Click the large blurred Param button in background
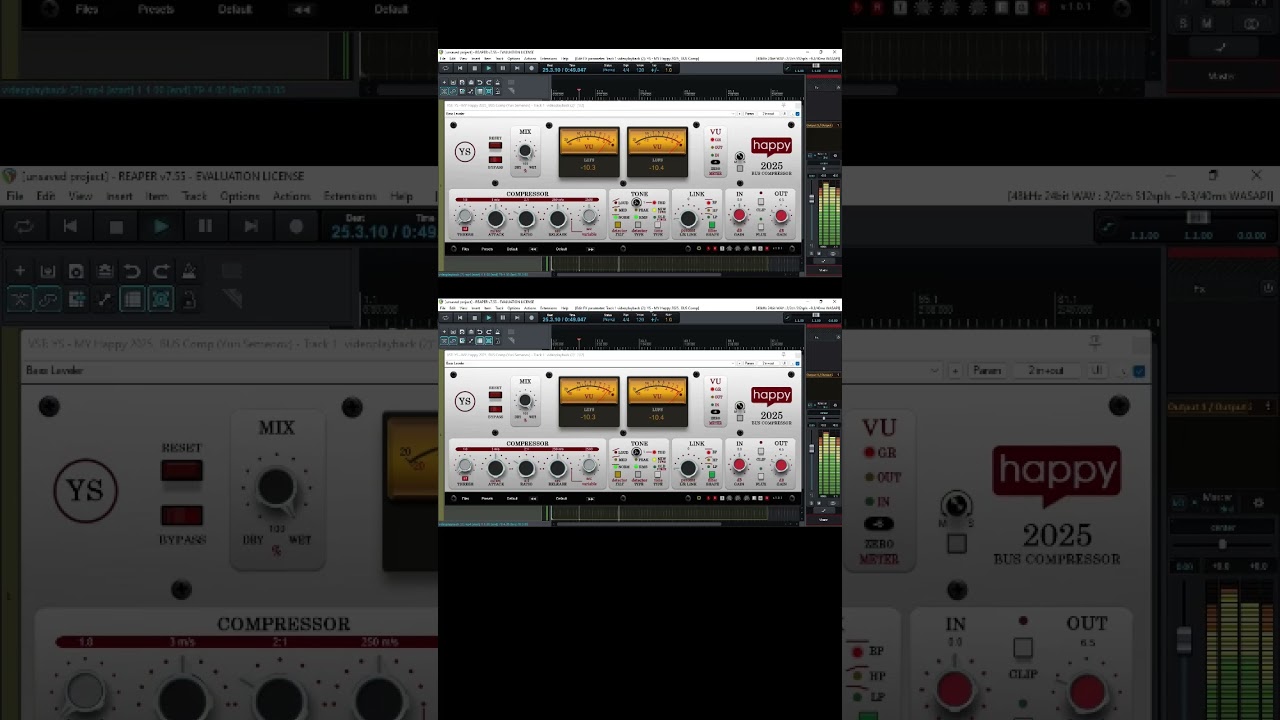The width and height of the screenshot is (1280, 720). [987, 370]
